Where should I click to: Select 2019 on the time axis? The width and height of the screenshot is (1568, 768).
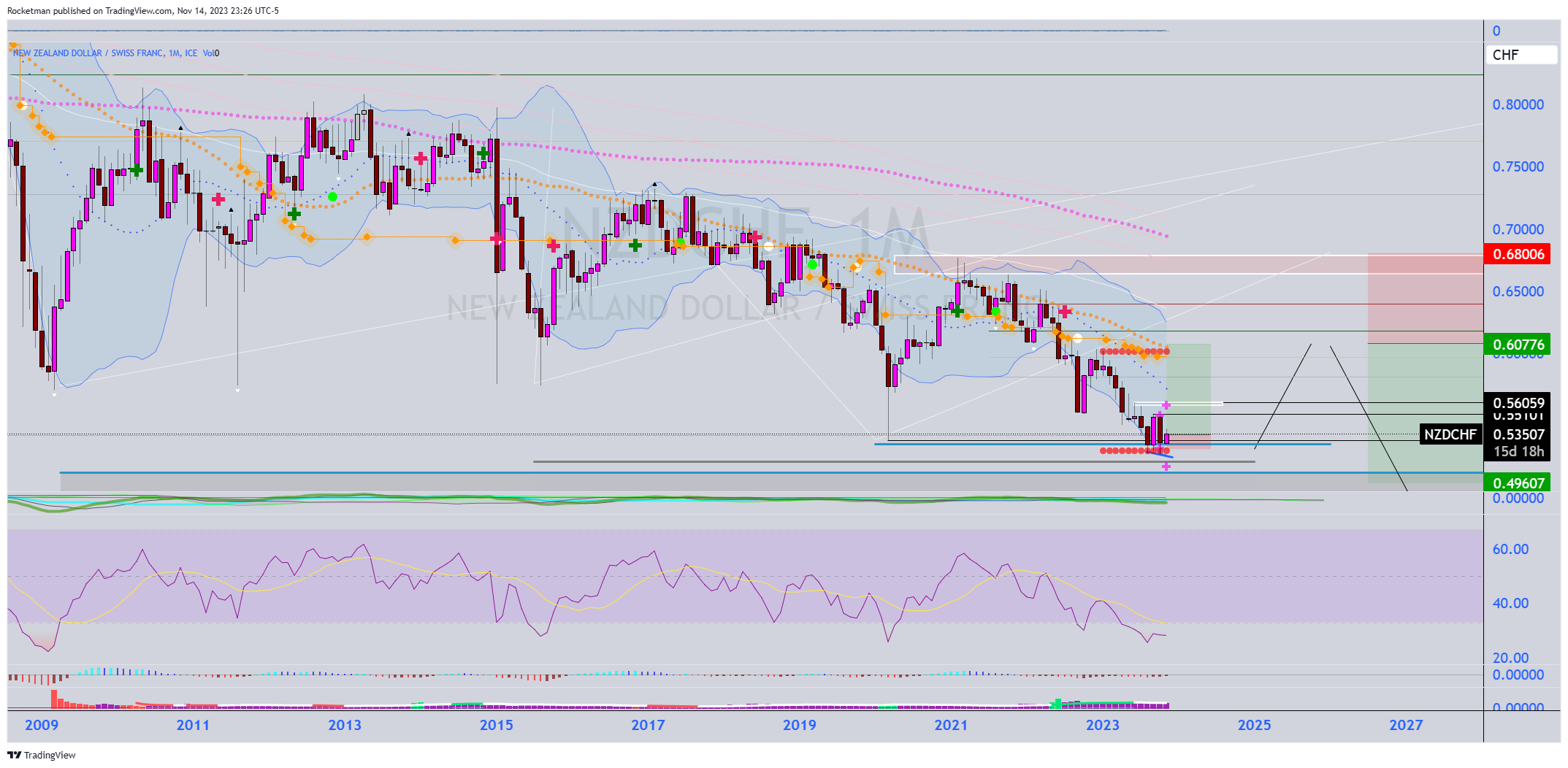tap(800, 725)
